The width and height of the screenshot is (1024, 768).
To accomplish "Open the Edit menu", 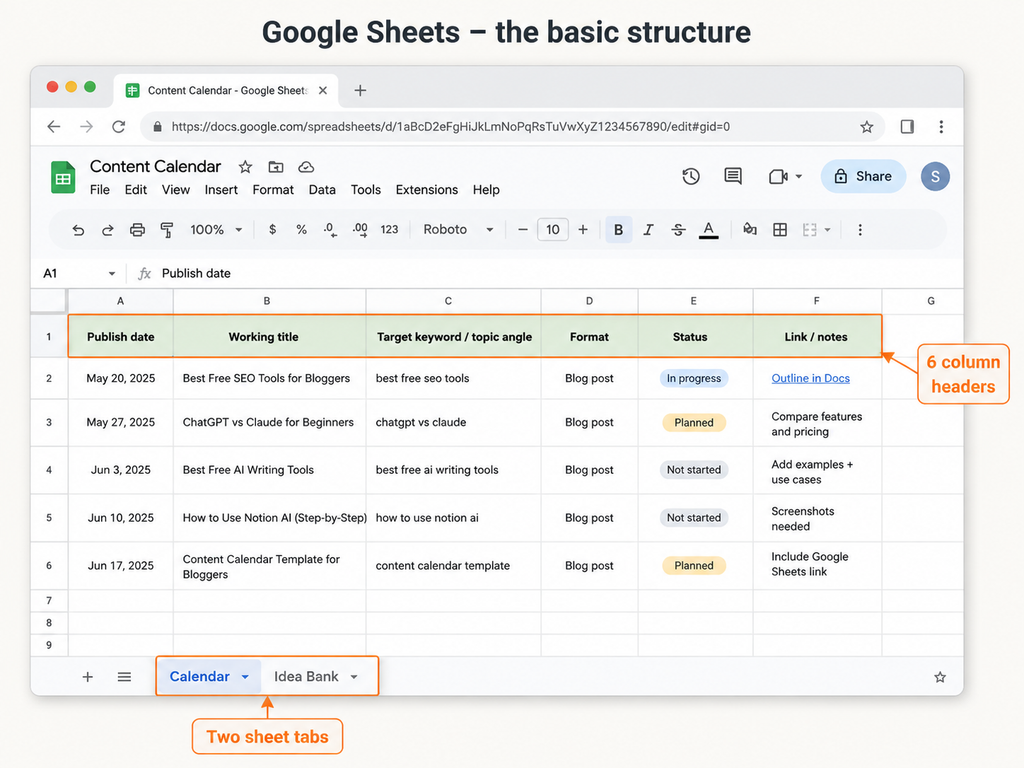I will (x=136, y=190).
